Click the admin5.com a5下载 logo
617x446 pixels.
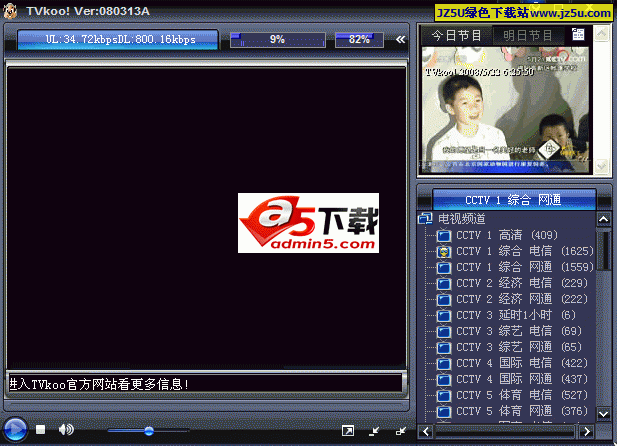click(x=308, y=223)
